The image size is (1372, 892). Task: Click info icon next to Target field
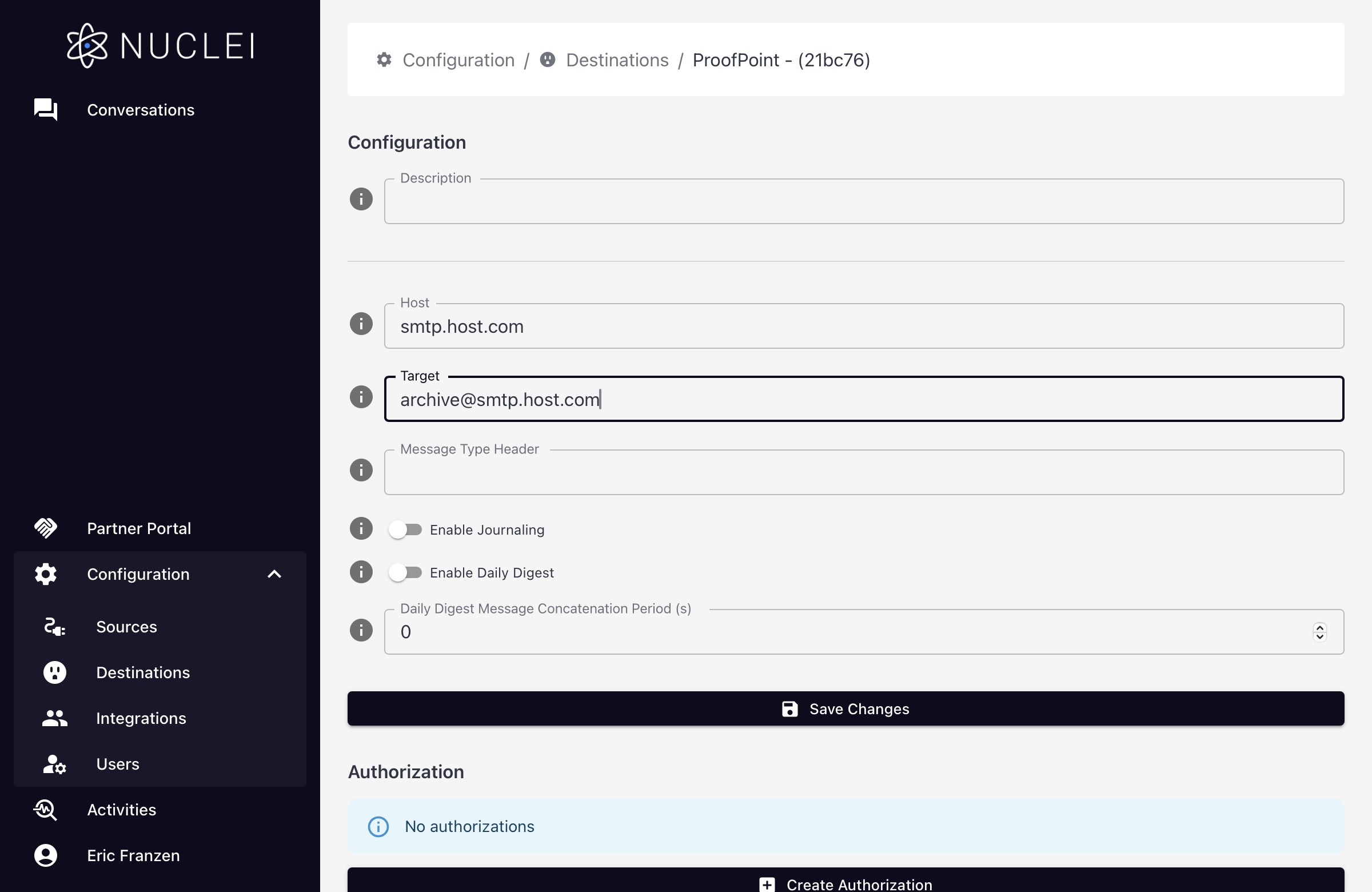pyautogui.click(x=361, y=397)
